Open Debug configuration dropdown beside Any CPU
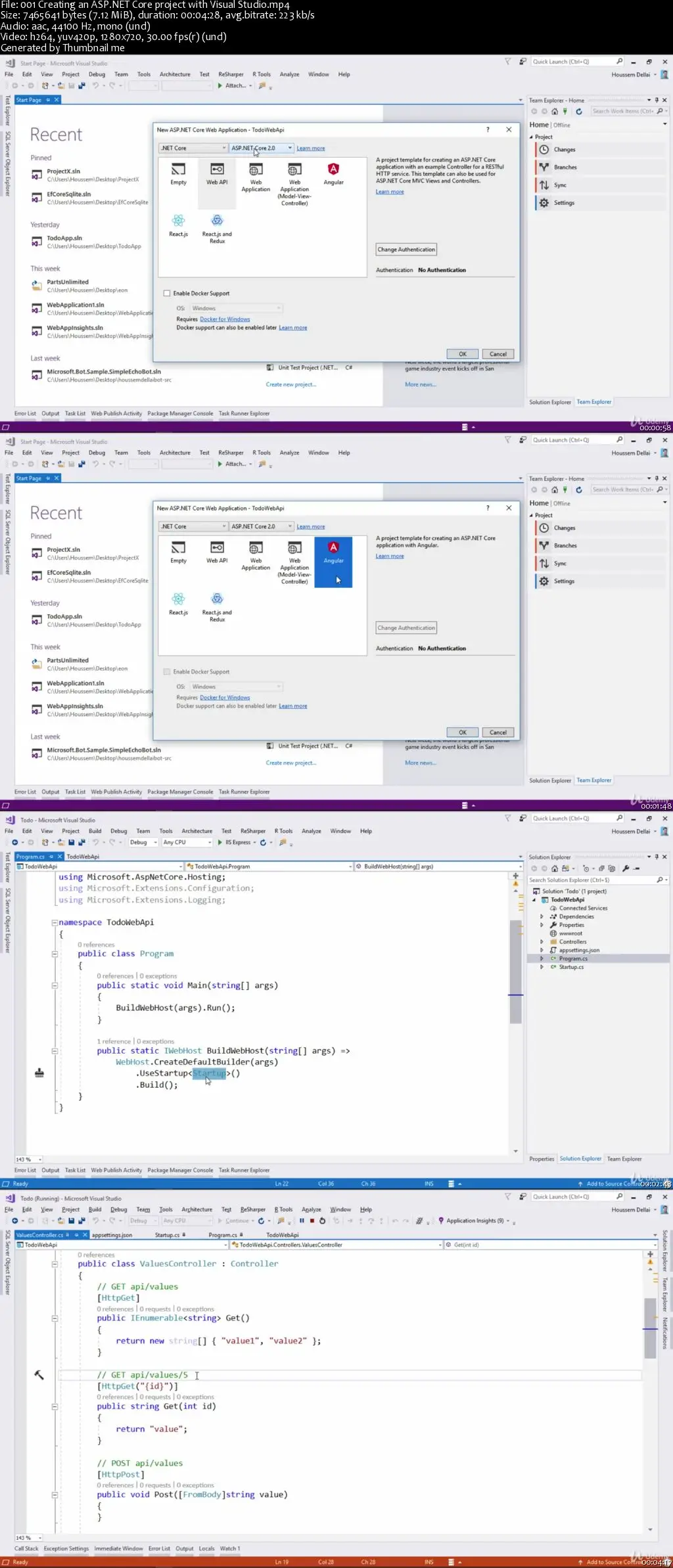 coord(143,842)
